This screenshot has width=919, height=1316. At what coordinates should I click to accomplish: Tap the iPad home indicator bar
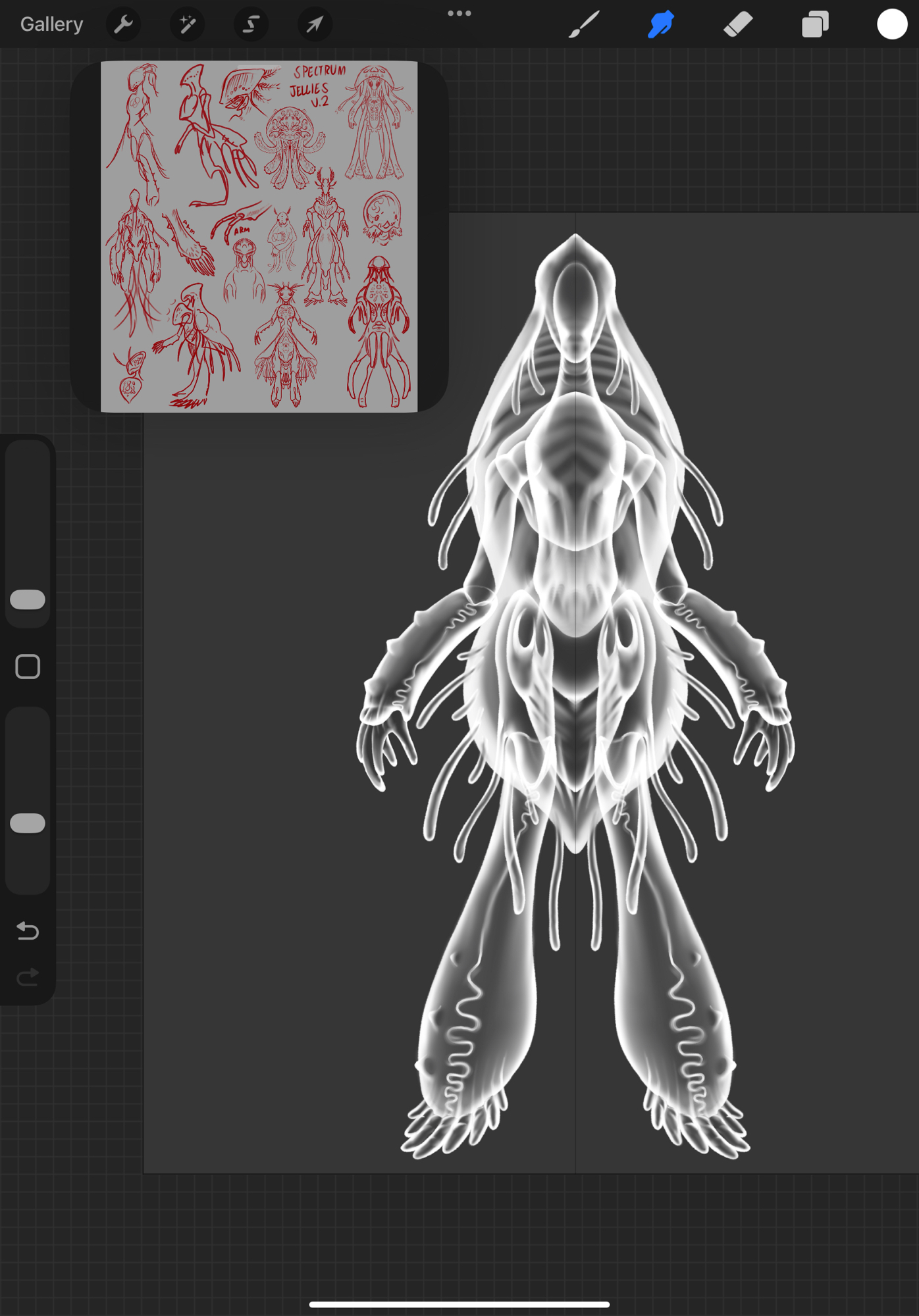coord(459,1304)
